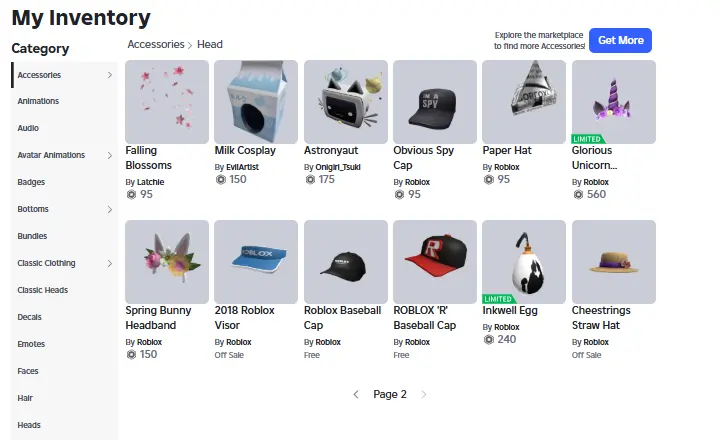Click the Obvious Spy Cap image
This screenshot has width=720, height=440.
click(x=435, y=102)
